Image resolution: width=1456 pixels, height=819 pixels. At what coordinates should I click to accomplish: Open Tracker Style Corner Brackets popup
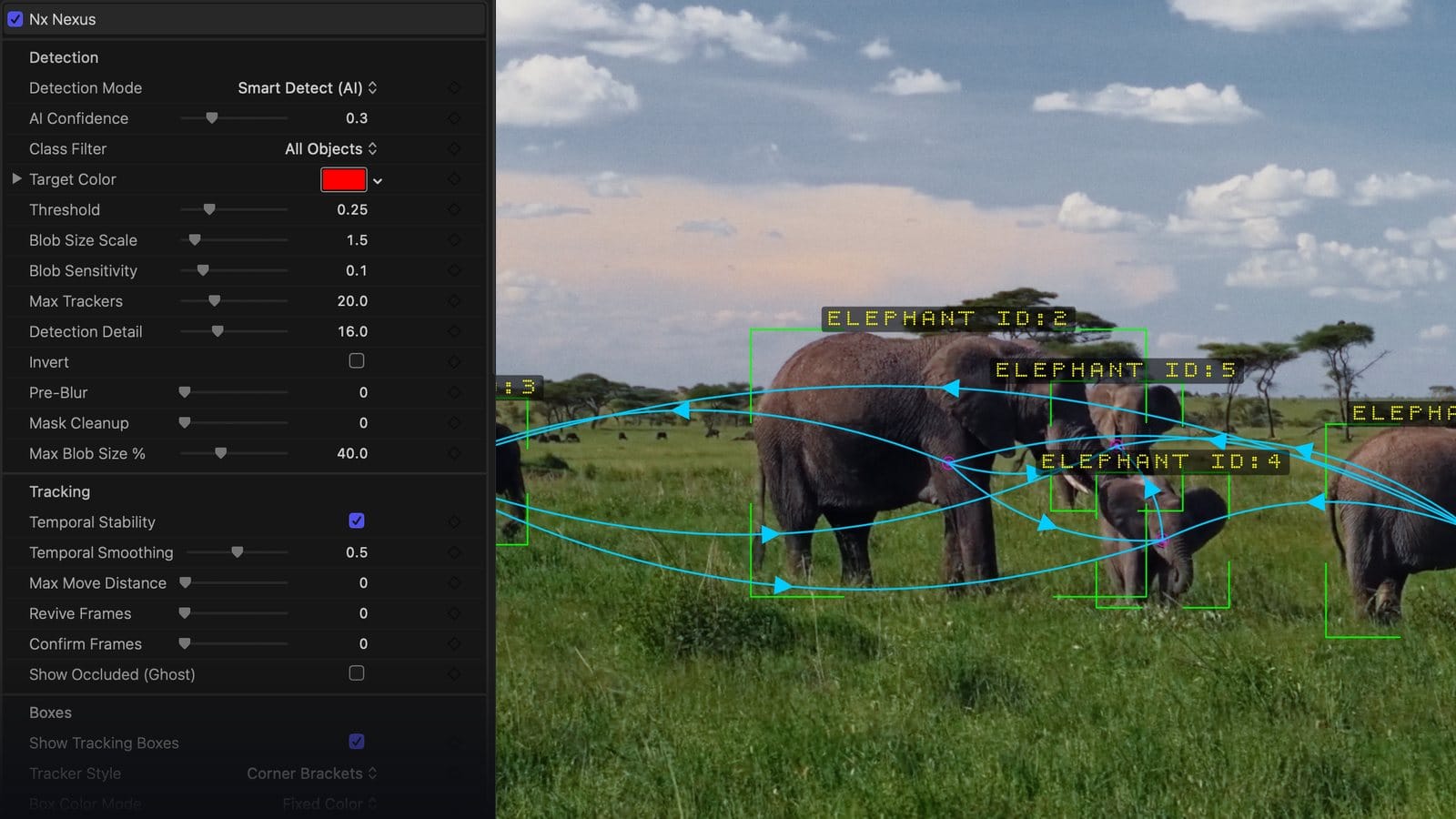pos(312,773)
